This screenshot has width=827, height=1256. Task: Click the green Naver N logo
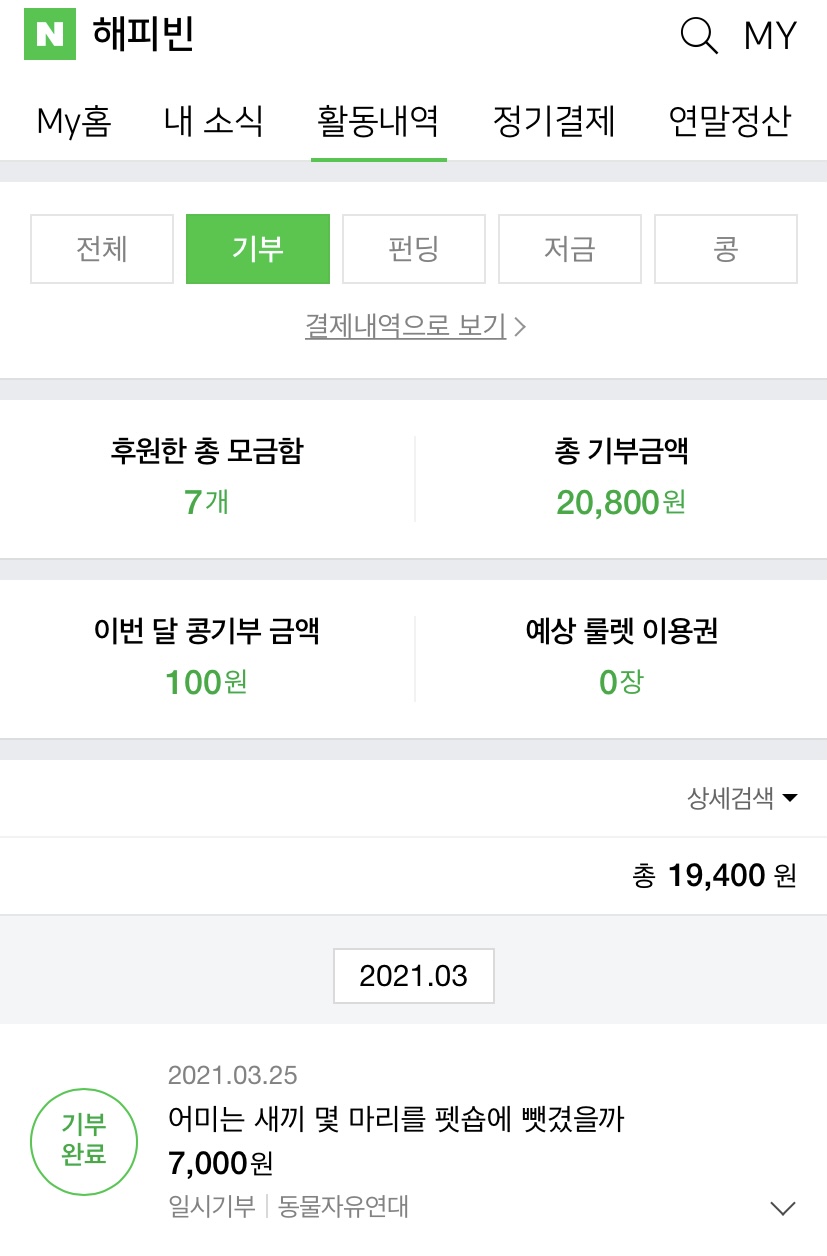[50, 34]
